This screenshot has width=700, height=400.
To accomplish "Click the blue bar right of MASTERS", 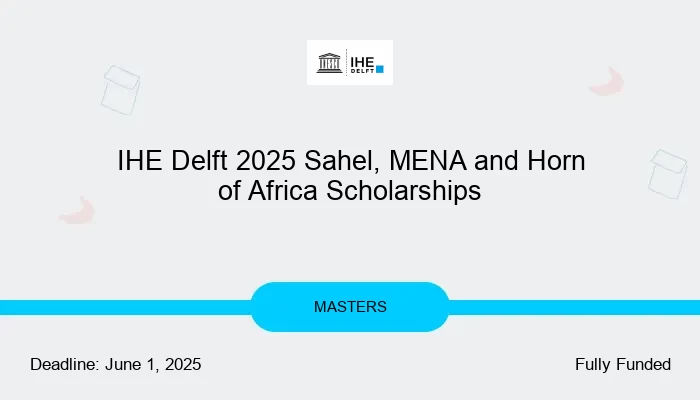I will [574, 308].
